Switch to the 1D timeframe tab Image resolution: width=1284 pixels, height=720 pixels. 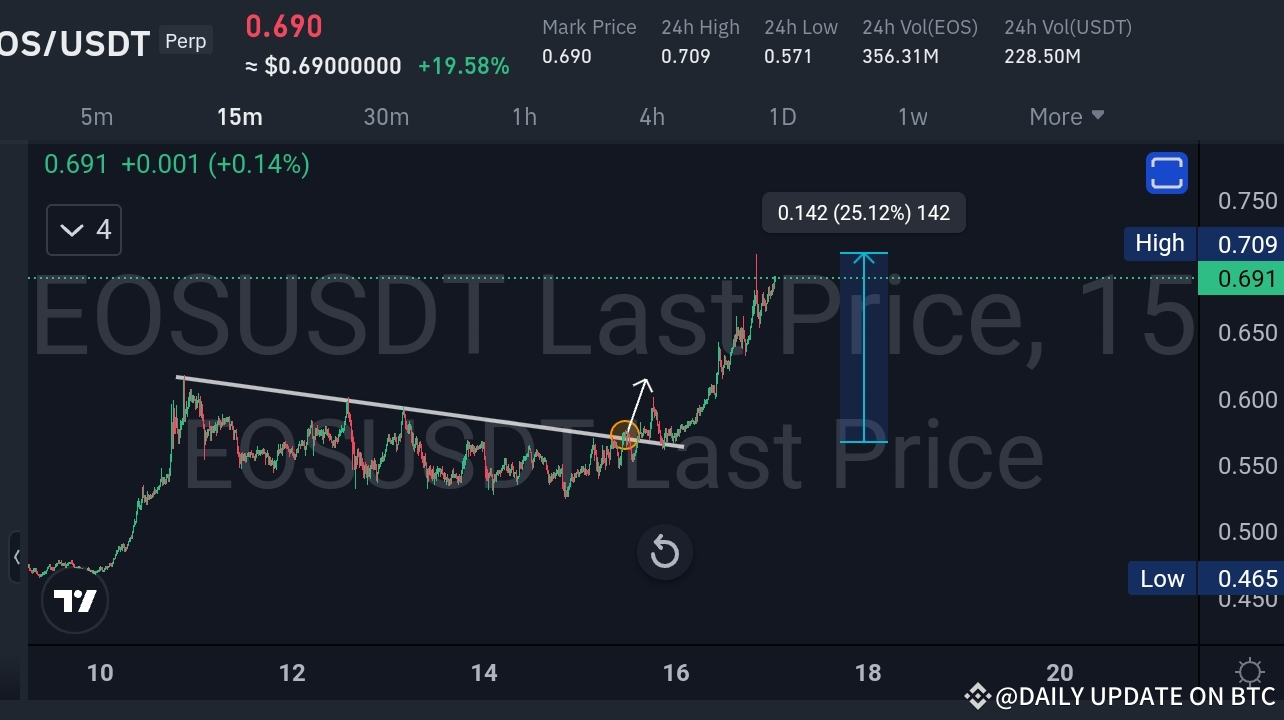click(782, 116)
